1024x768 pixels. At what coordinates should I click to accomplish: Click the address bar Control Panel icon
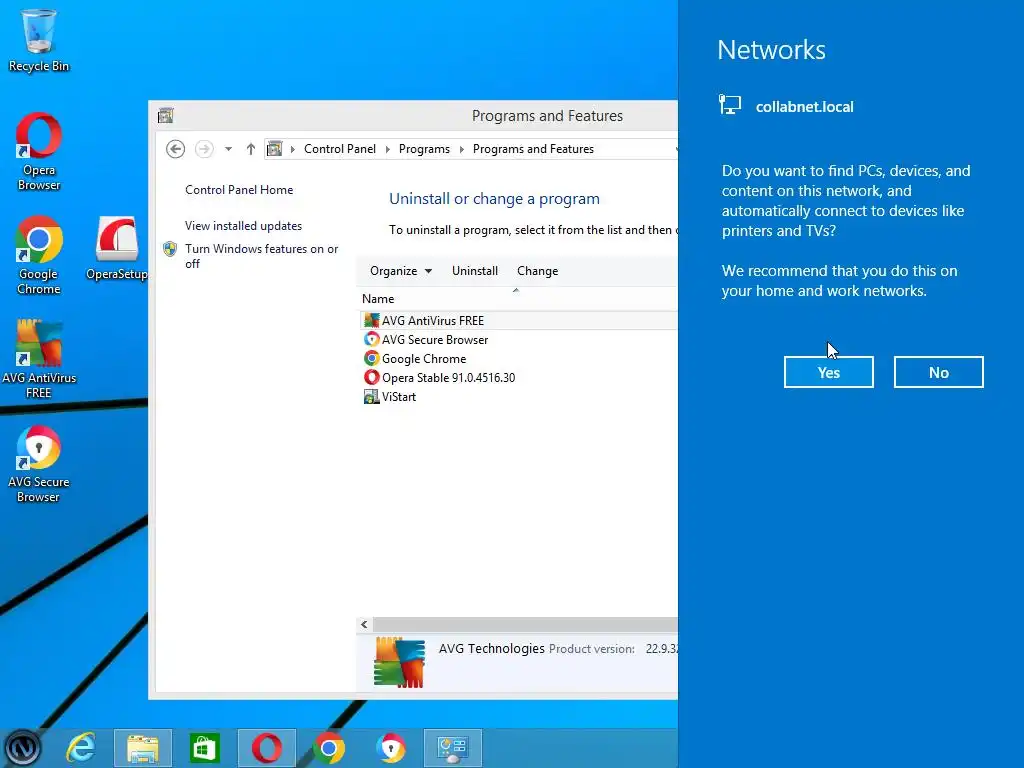pos(274,149)
